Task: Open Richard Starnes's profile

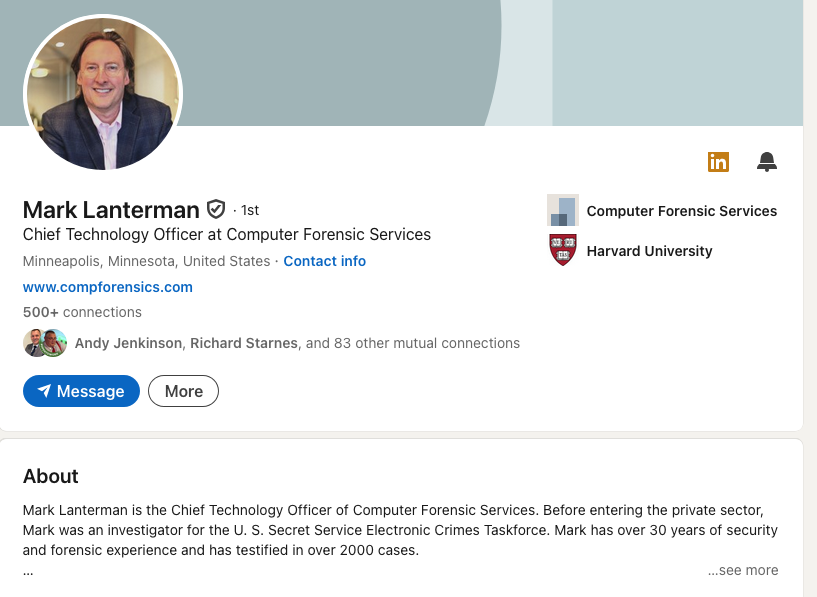Action: 243,342
